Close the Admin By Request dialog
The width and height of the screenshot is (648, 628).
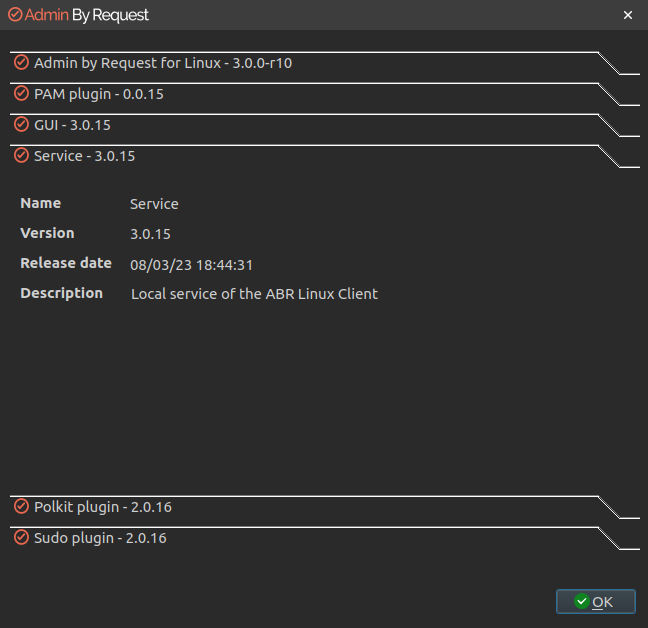628,15
